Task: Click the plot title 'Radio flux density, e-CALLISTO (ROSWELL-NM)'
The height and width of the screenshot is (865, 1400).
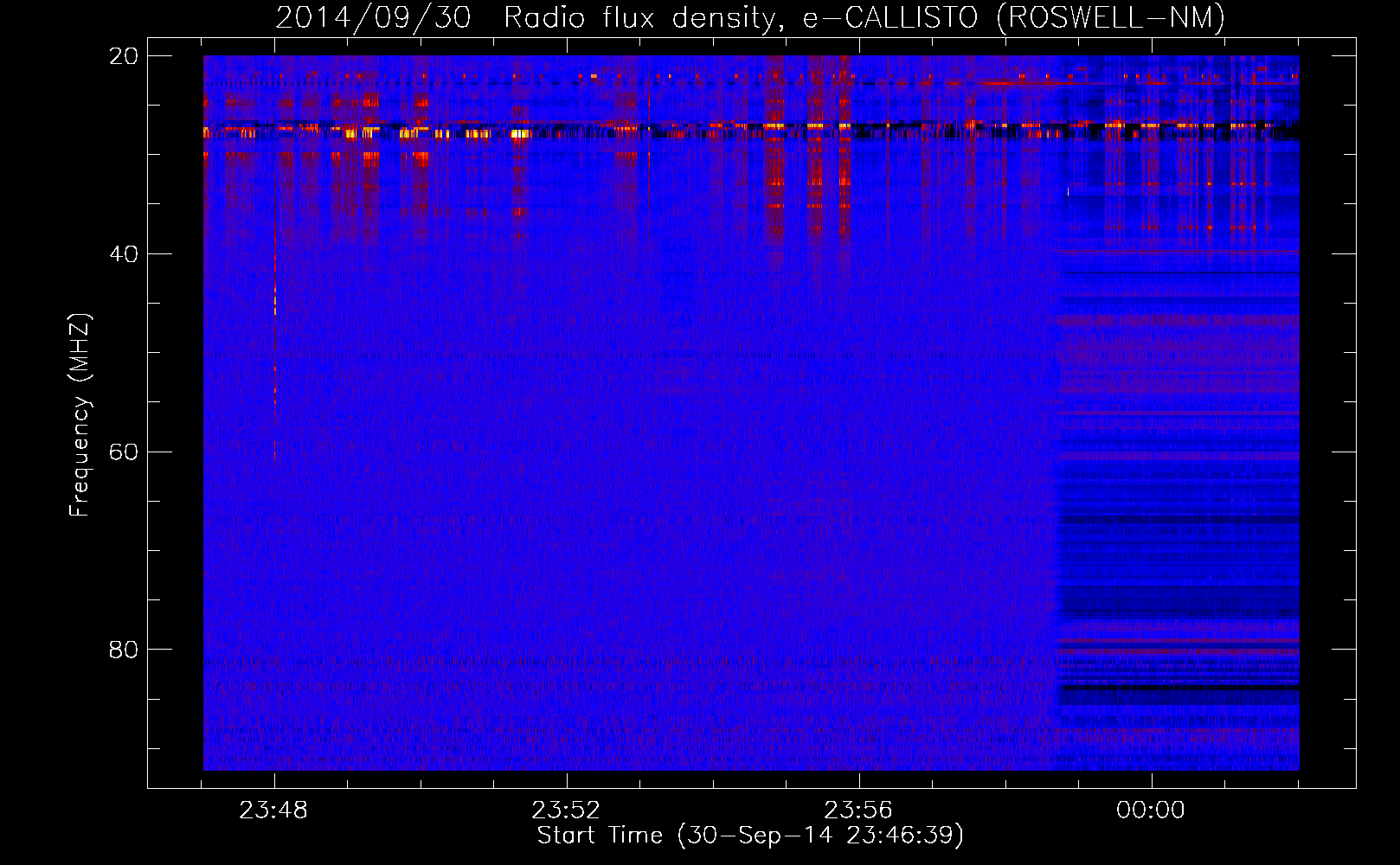Action: [864, 17]
